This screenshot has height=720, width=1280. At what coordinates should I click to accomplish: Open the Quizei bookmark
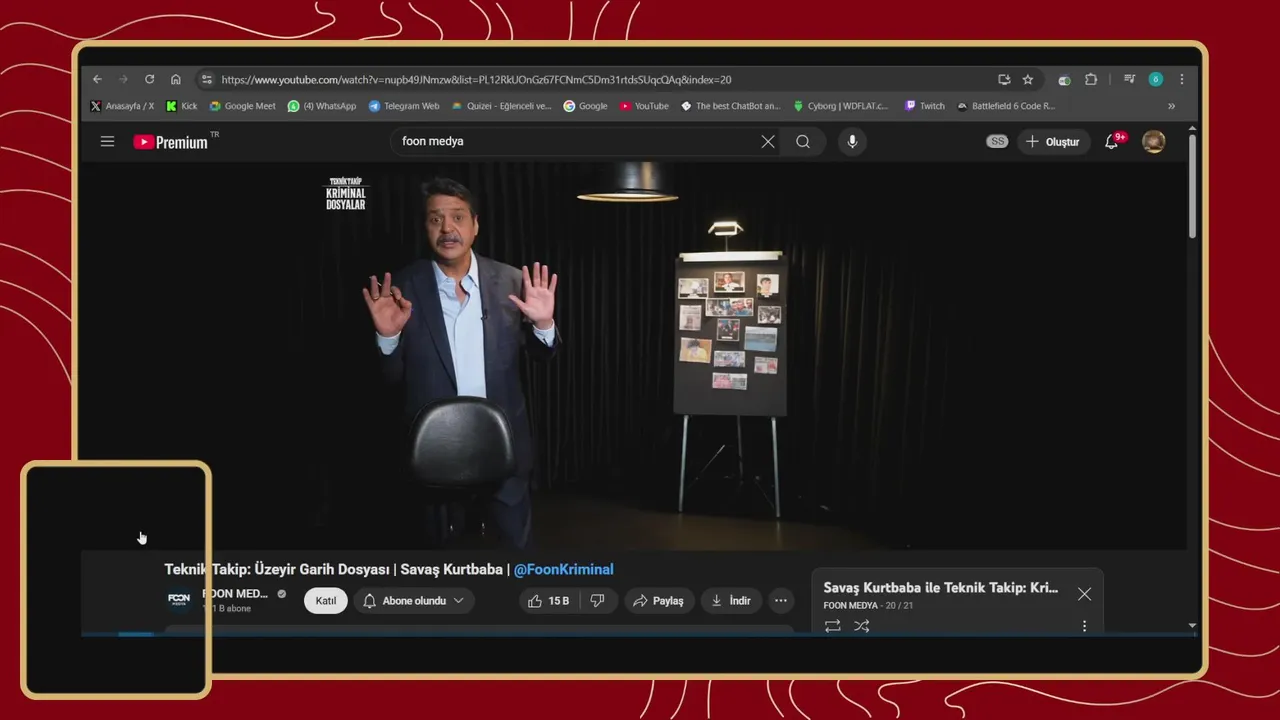point(501,106)
